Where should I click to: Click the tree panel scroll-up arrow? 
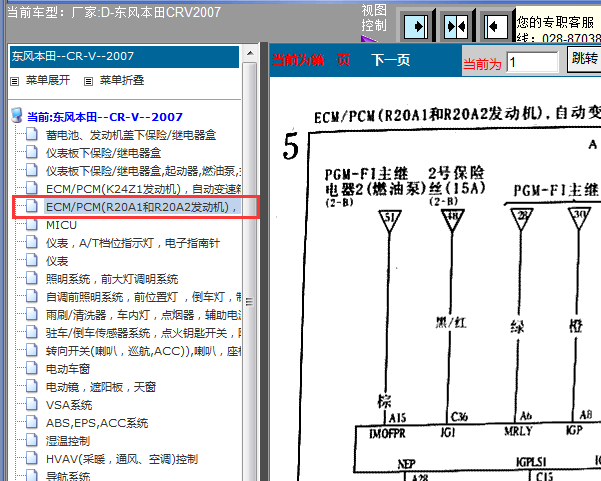[x=250, y=53]
